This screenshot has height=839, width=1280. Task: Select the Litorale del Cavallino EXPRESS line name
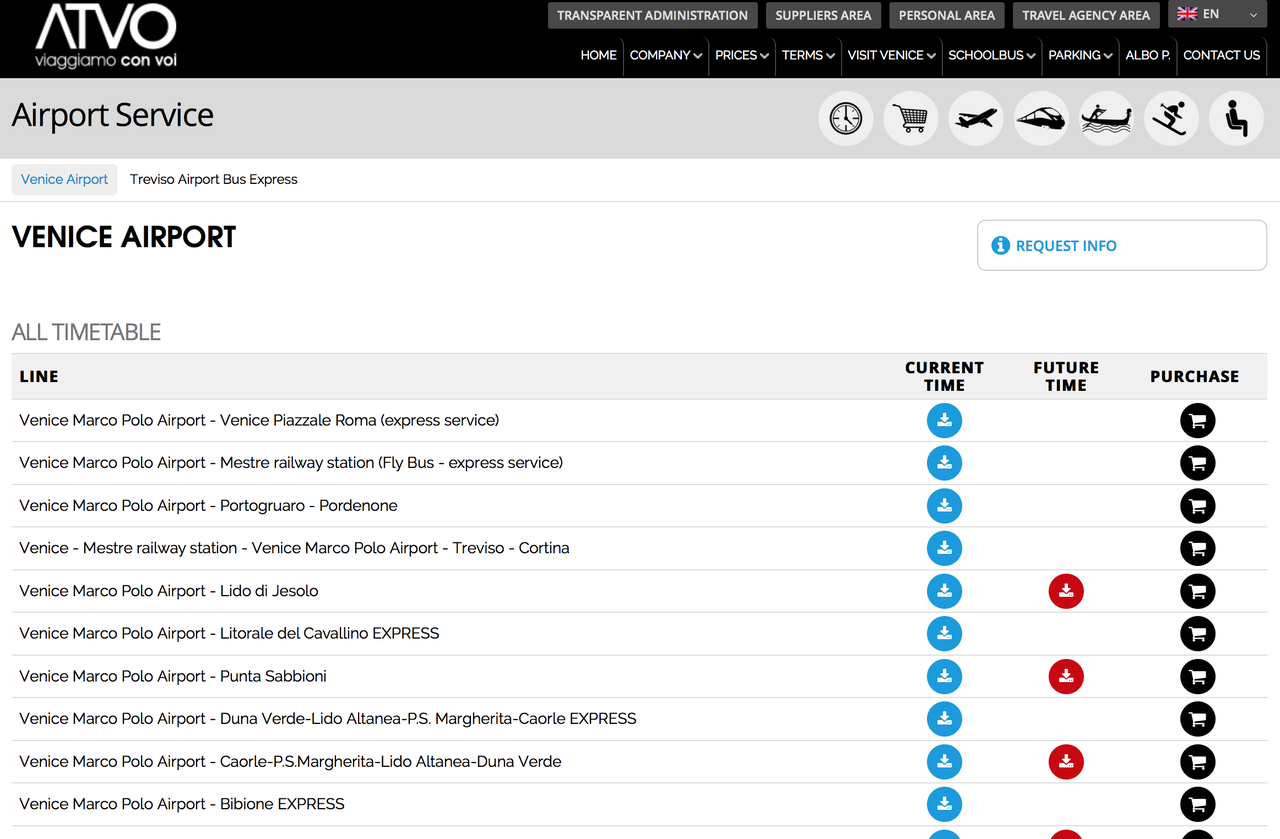pos(229,633)
